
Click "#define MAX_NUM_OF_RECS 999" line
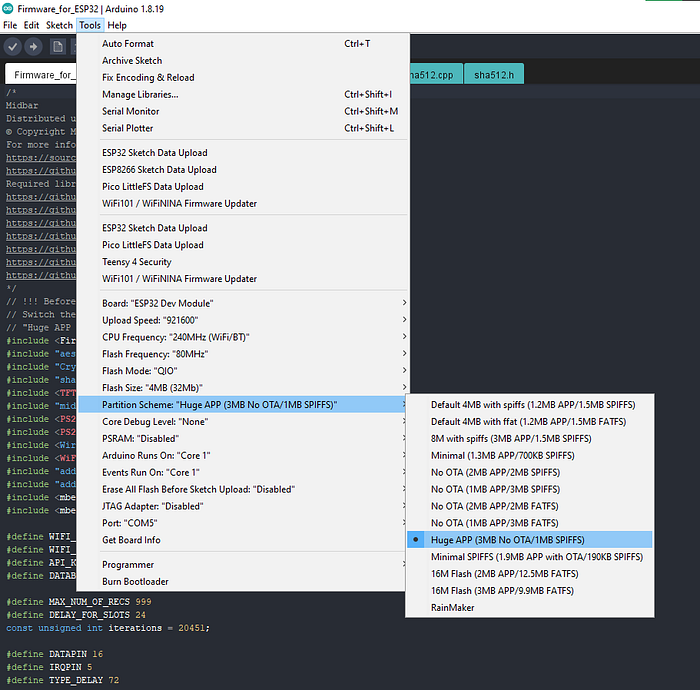pos(79,602)
